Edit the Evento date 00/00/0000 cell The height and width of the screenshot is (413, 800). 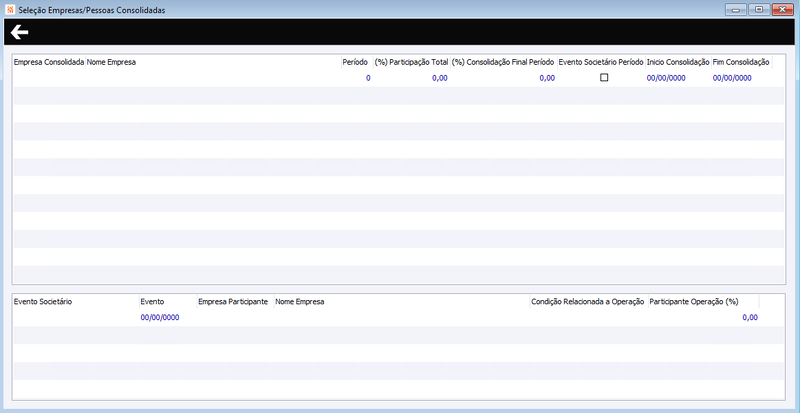160,317
